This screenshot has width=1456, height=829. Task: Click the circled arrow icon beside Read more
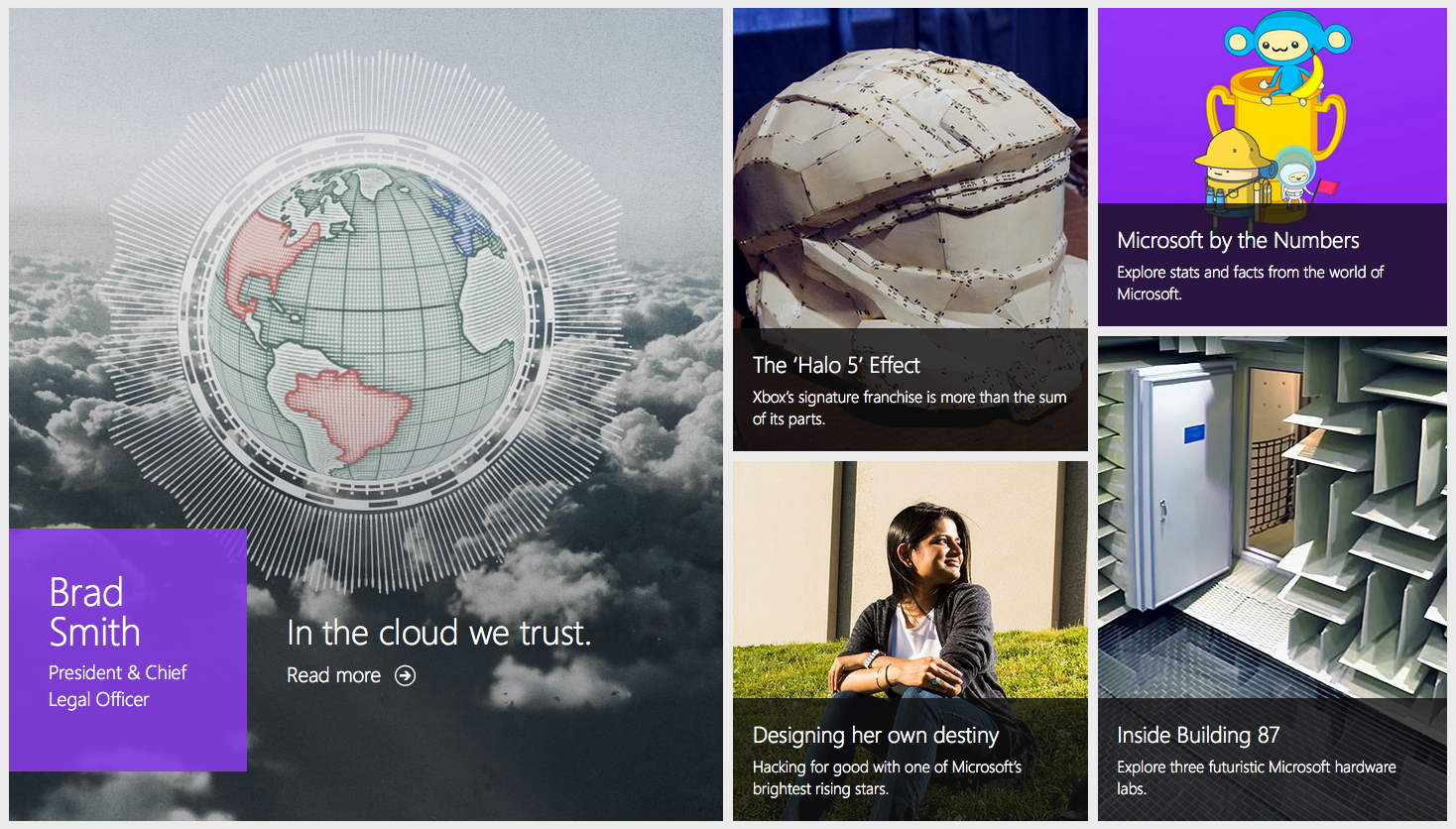[x=405, y=675]
